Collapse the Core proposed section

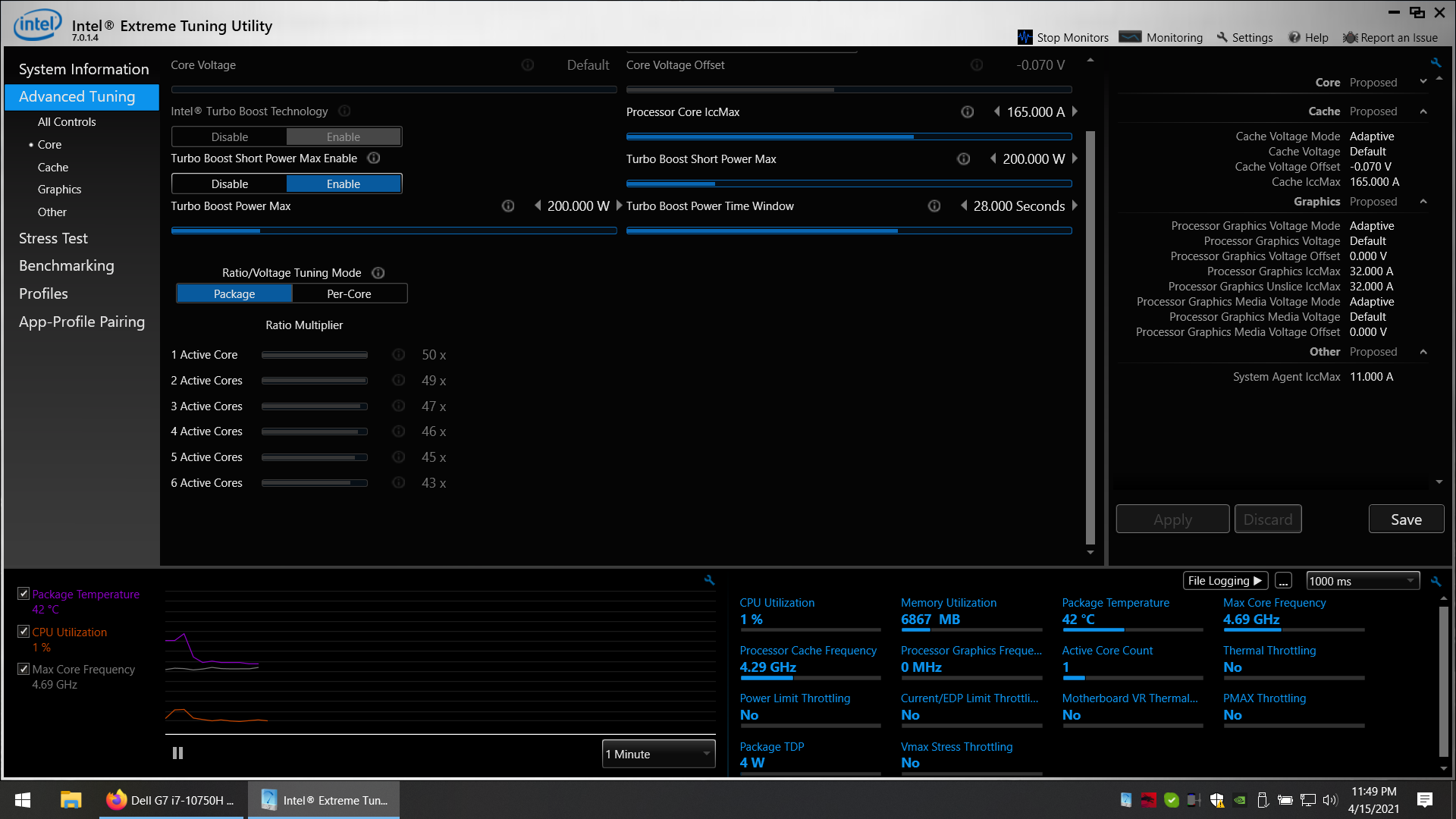point(1423,82)
